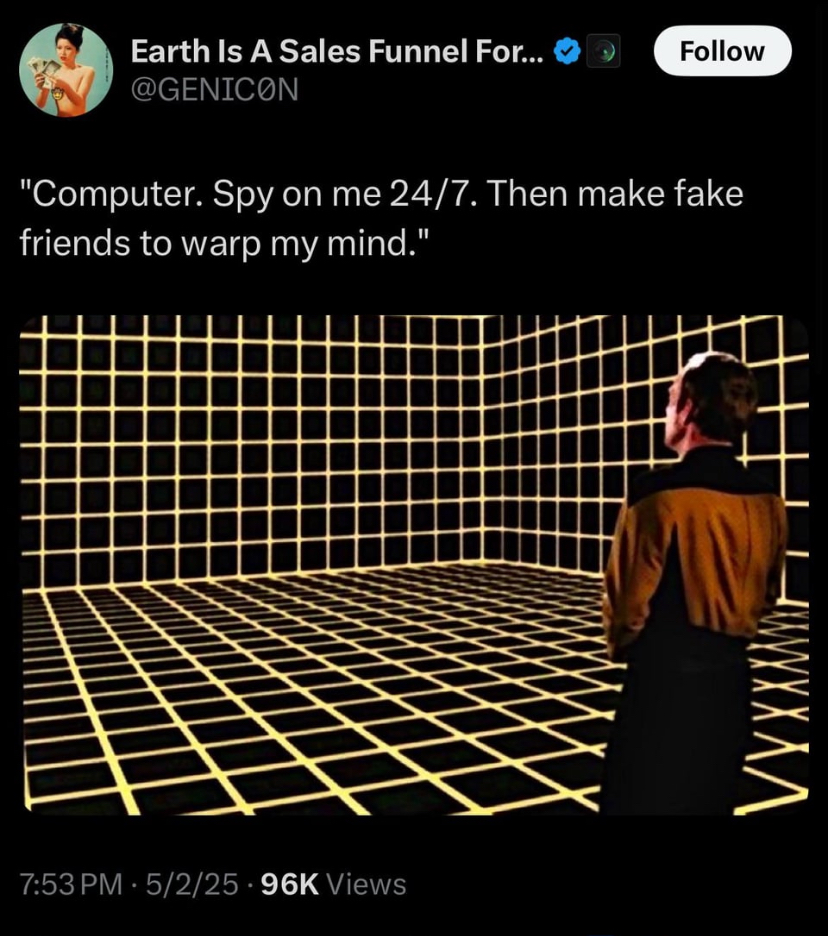Screen dimensions: 828x936
Task: Open the round profile avatar picture
Action: pos(66,70)
